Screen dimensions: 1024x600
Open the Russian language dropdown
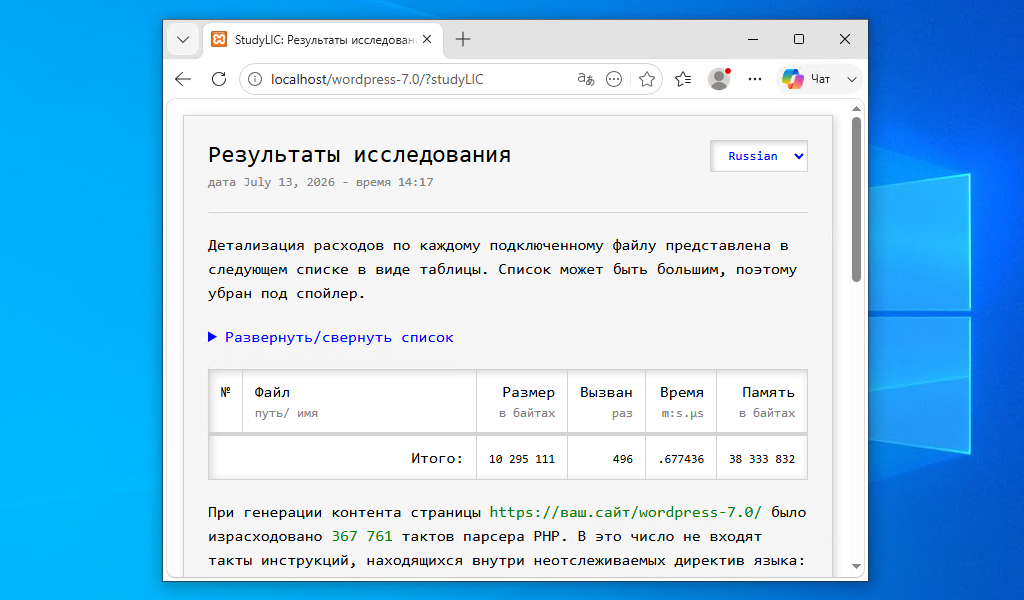pyautogui.click(x=759, y=156)
